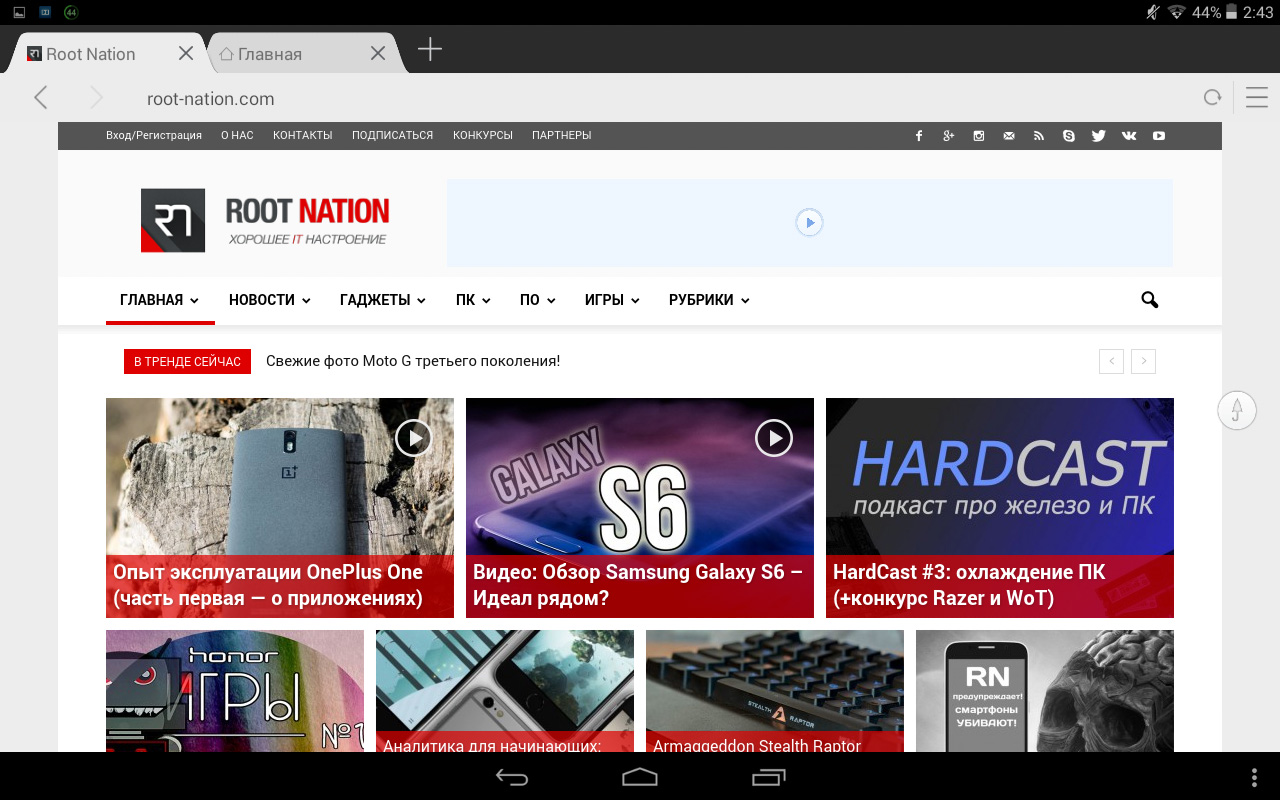
Task: Open the В ТРЕНДЕ СЕЙЧАС label
Action: (x=187, y=361)
